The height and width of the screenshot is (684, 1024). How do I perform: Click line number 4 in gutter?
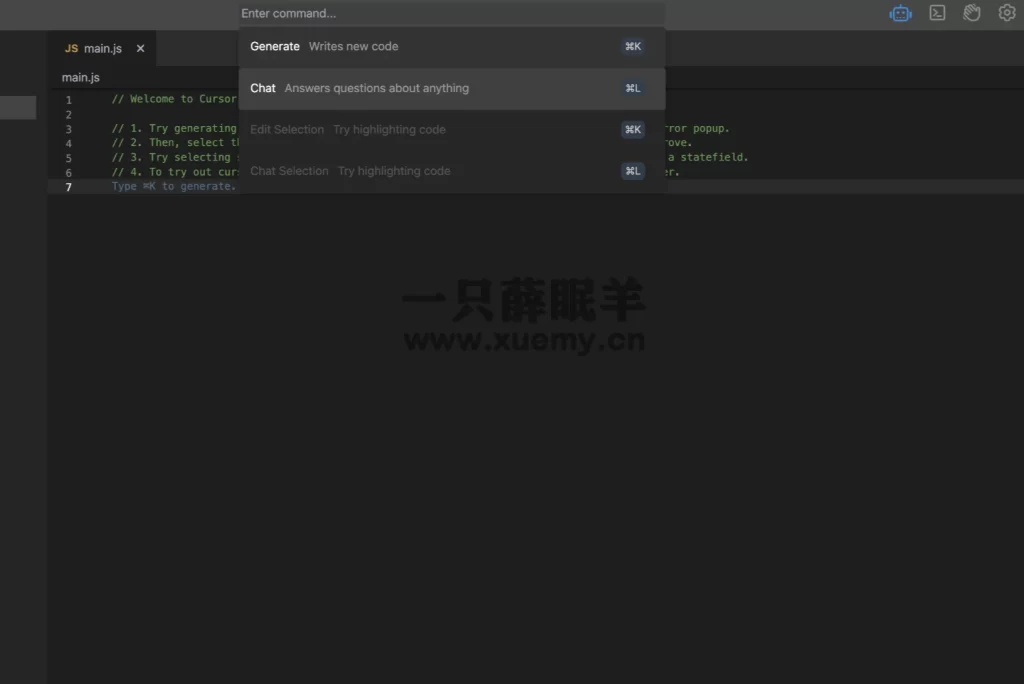tap(69, 143)
